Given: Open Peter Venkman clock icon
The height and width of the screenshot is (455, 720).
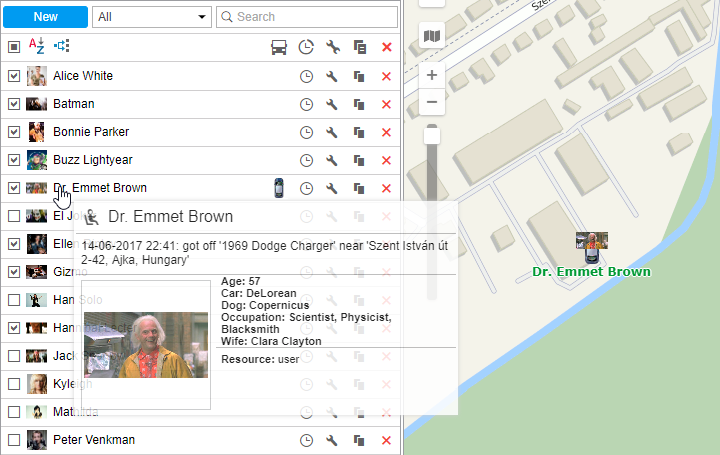Looking at the screenshot, I should (306, 440).
